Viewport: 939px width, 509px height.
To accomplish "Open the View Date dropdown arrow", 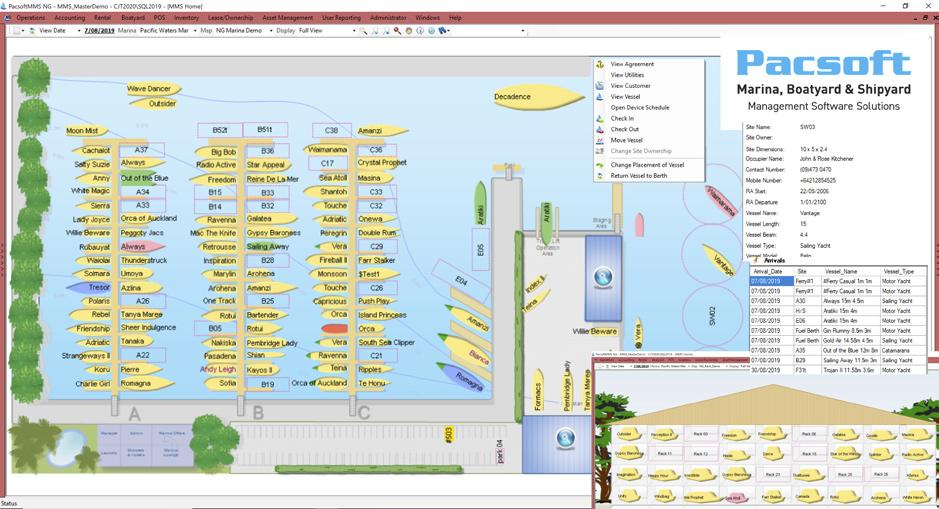I will 80,31.
